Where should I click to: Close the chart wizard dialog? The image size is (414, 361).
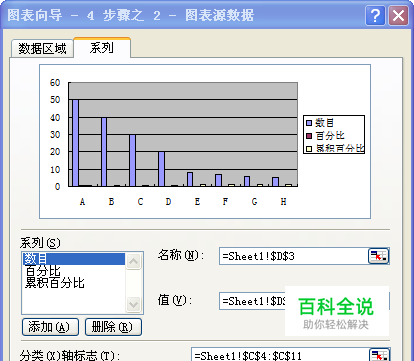pos(398,15)
